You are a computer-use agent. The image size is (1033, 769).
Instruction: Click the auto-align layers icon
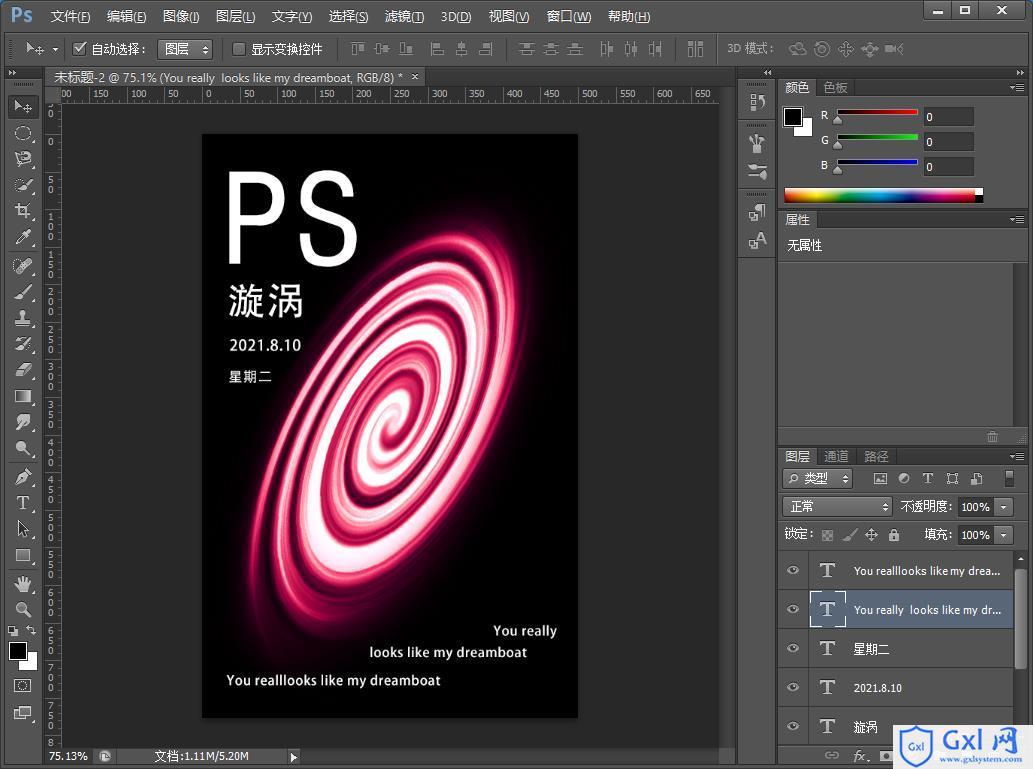click(695, 49)
